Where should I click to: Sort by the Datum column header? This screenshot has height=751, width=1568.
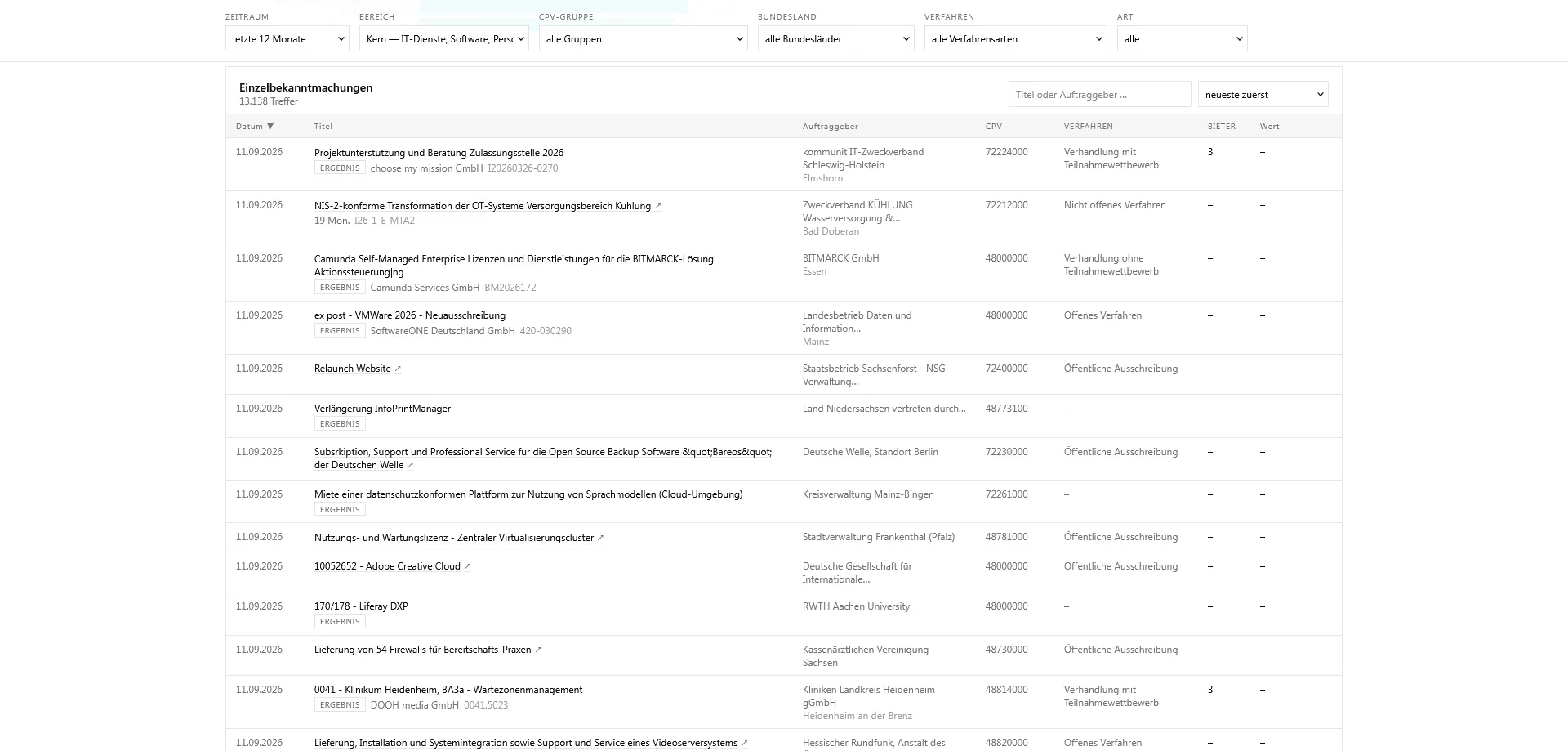click(x=255, y=126)
